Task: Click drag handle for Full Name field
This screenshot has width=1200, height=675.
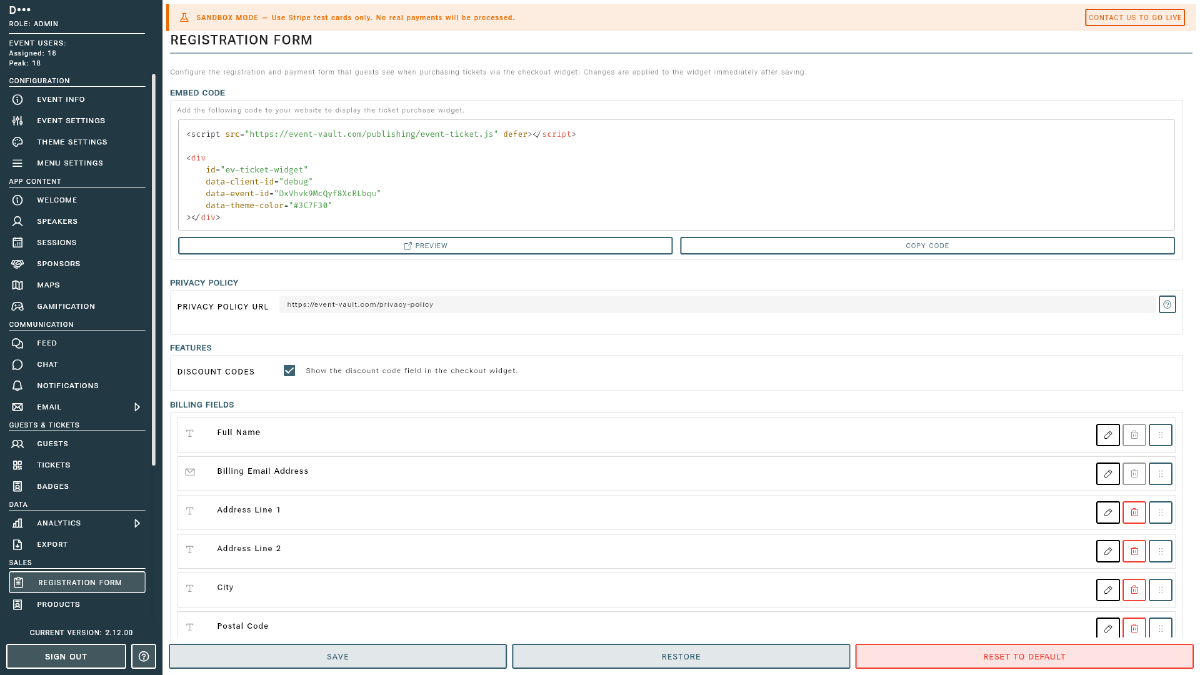Action: [x=1160, y=435]
